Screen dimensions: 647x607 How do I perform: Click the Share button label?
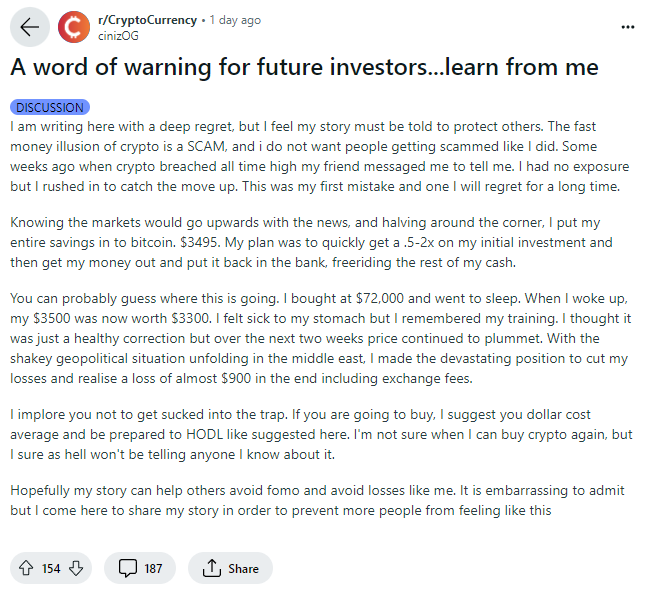pyautogui.click(x=243, y=569)
